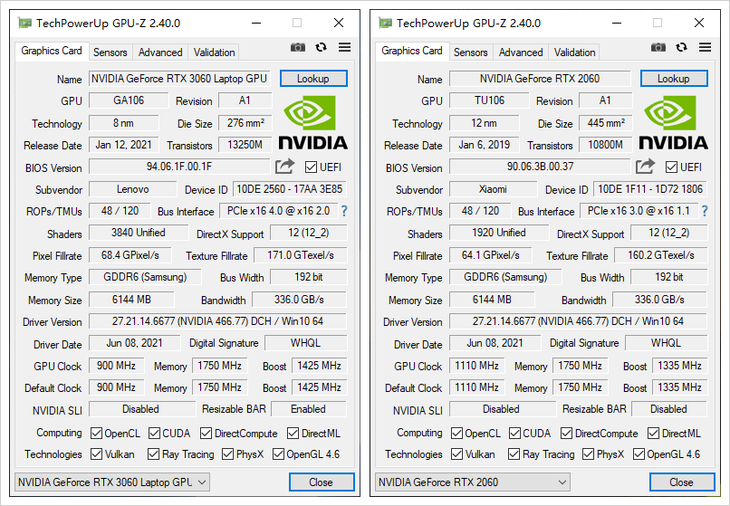Click the Texture Fillrate value 160.2 GTexel/s
This screenshot has width=730, height=506.
coord(661,255)
